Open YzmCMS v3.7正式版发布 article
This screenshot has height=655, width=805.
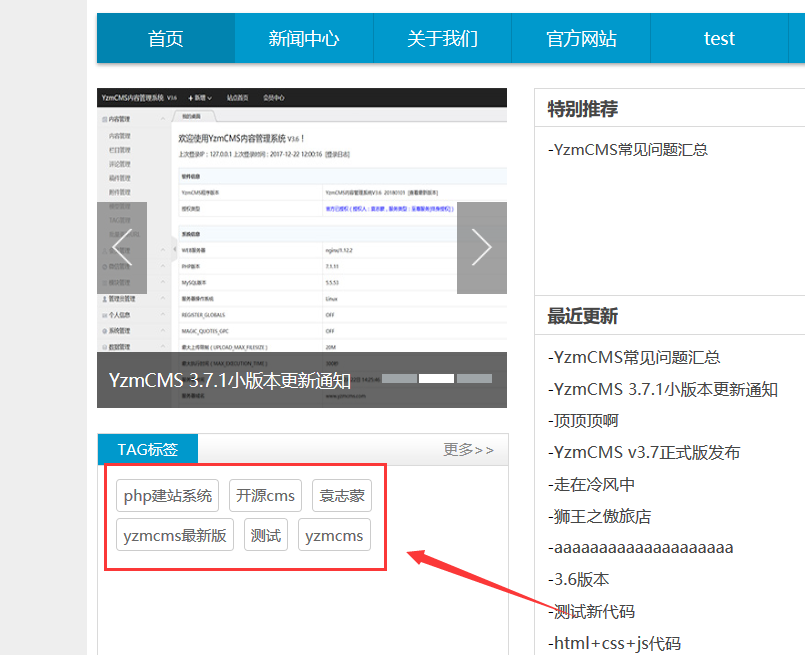pyautogui.click(x=644, y=452)
